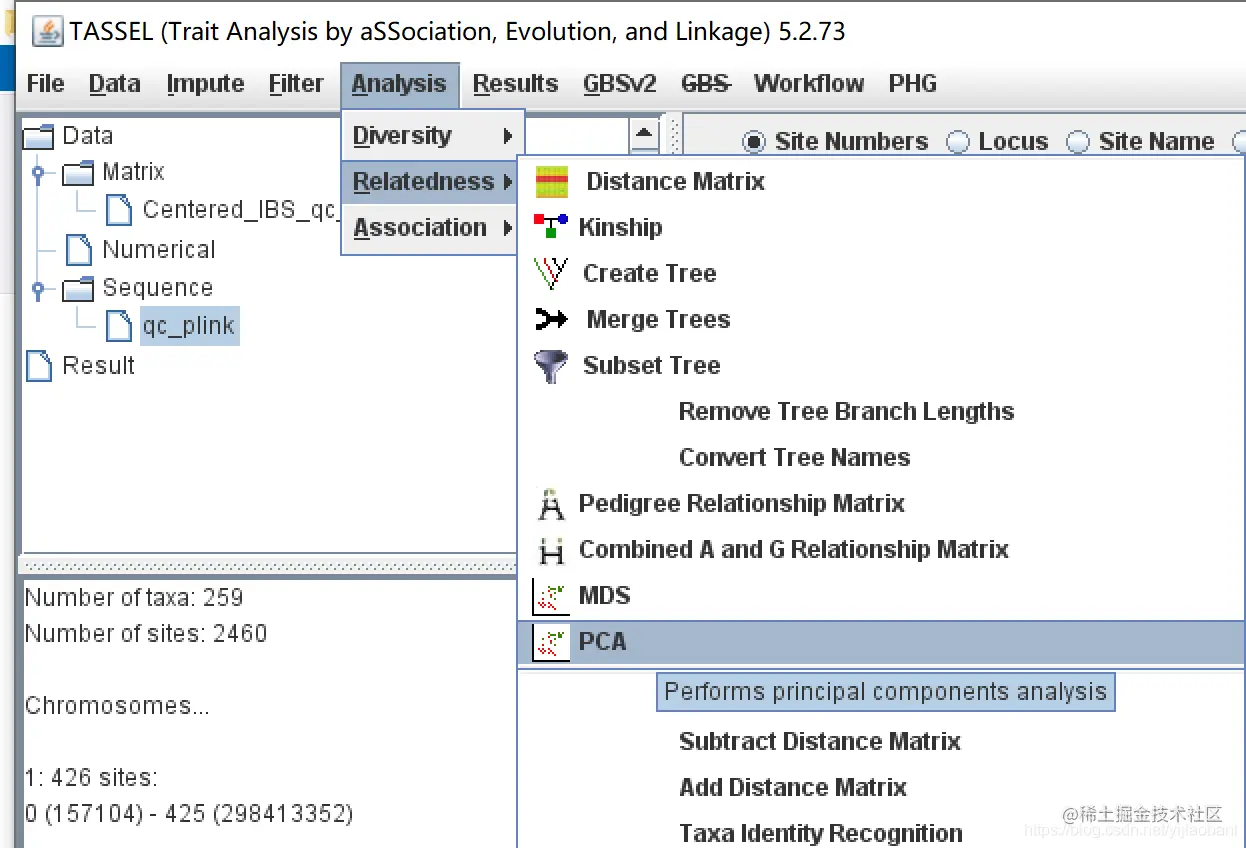Expand the Diversity submenu
The width and height of the screenshot is (1246, 848).
click(432, 136)
